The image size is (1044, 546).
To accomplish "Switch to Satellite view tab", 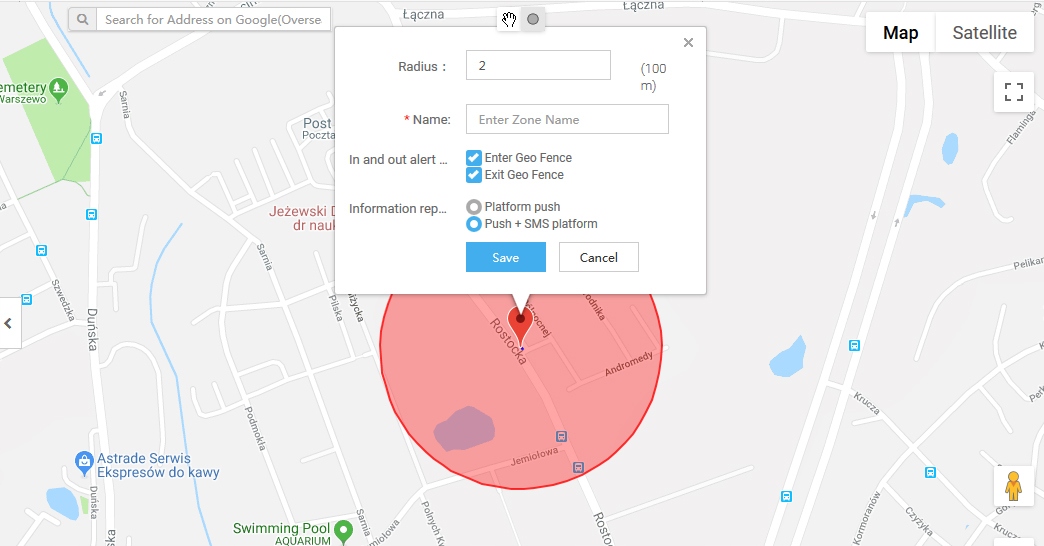I will (984, 33).
